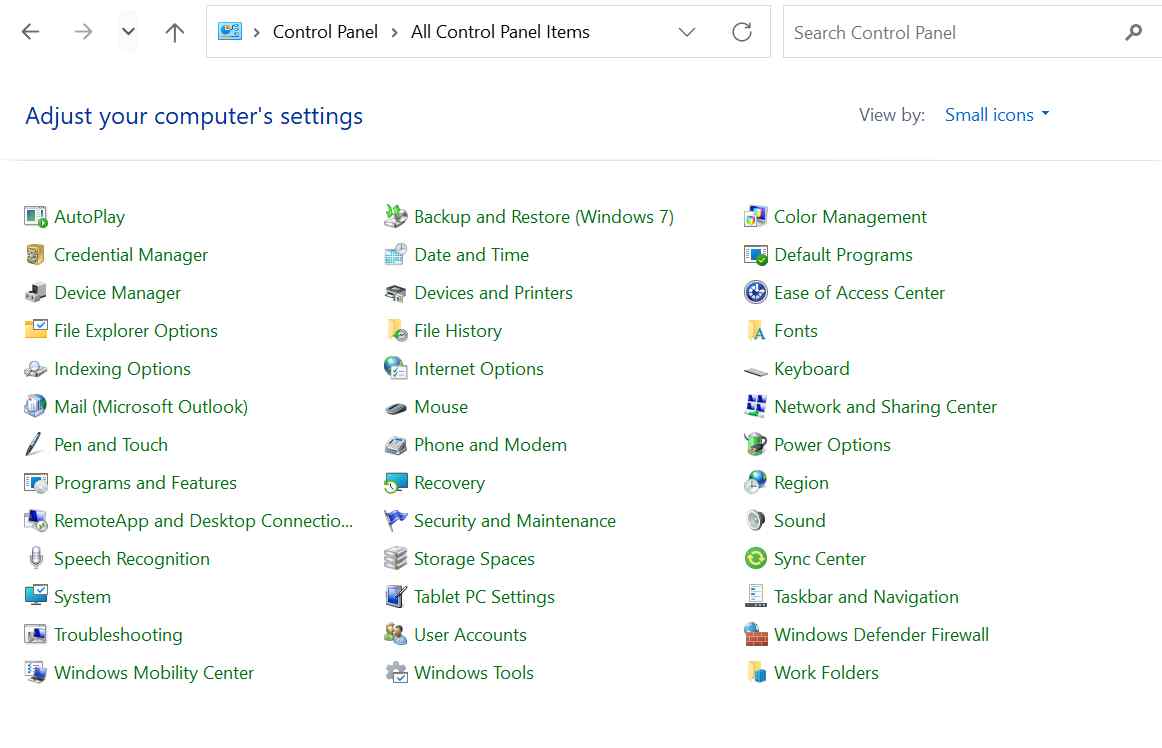Open the Windows Defender Firewall icon

click(x=756, y=635)
